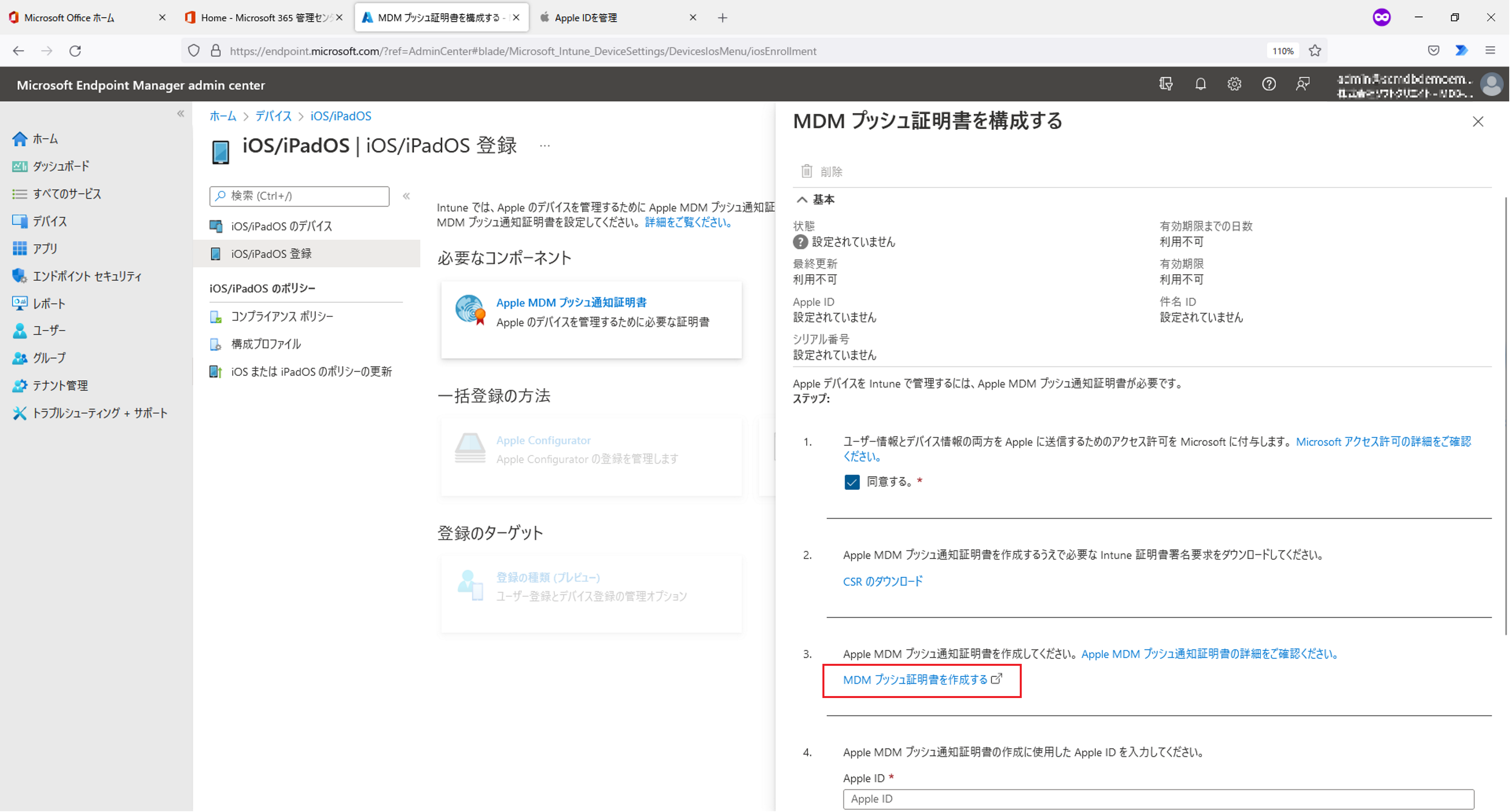Open レポート in the left sidebar

(39, 303)
